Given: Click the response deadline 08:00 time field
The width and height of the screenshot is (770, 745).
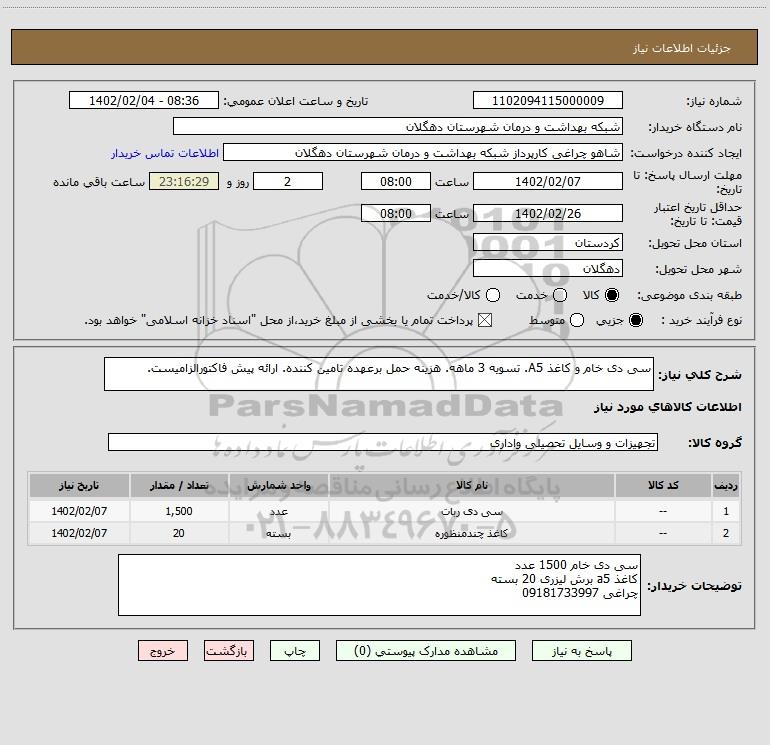Looking at the screenshot, I should tap(396, 181).
